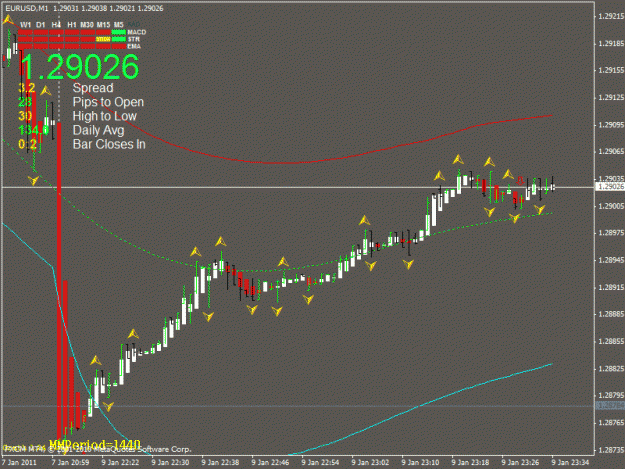The height and width of the screenshot is (469, 625).
Task: Click the red signal marker near the latest candles
Action: pyautogui.click(x=519, y=181)
